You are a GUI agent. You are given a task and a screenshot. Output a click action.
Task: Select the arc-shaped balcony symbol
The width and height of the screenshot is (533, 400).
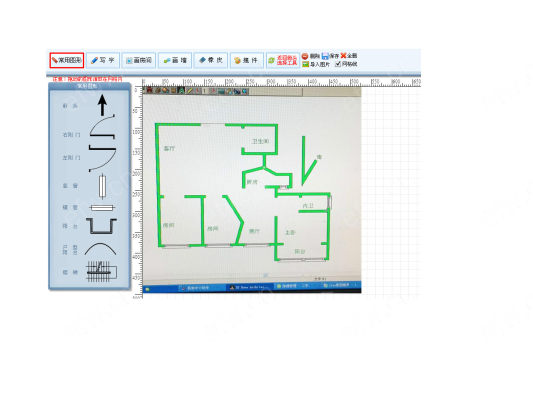(x=101, y=249)
